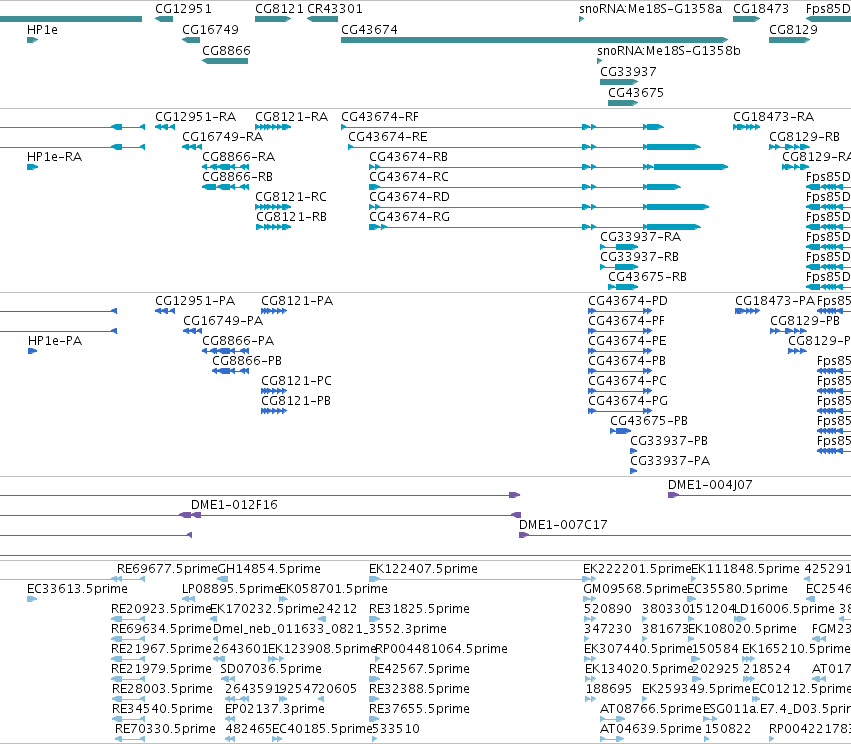Viewport: 851px width, 744px height.
Task: Open the snoRNA:Me18S-G1358b feature
Action: point(599,61)
